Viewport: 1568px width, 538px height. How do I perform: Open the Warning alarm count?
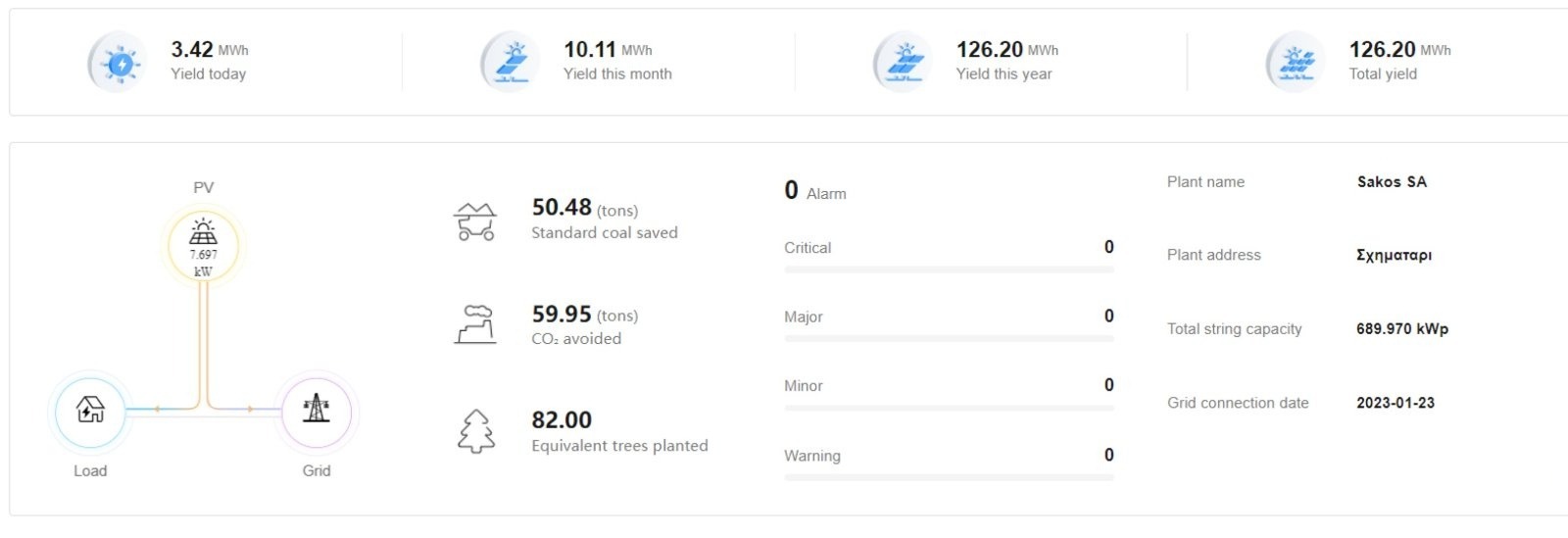coord(1108,455)
